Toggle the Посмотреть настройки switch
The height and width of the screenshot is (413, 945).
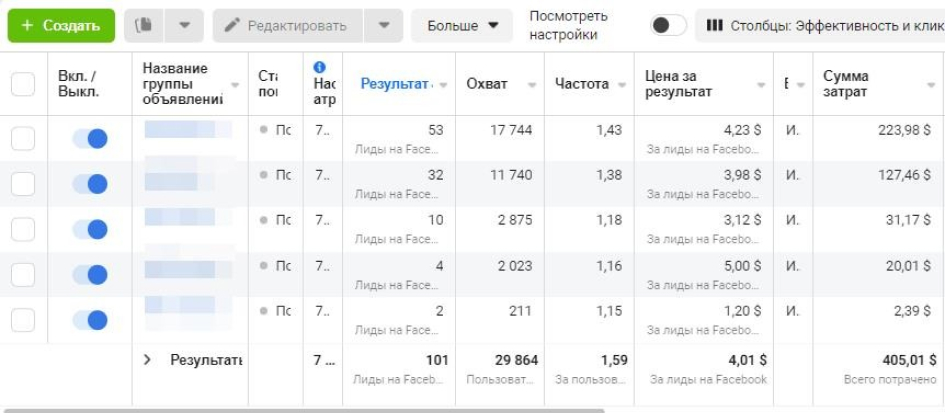(x=667, y=26)
